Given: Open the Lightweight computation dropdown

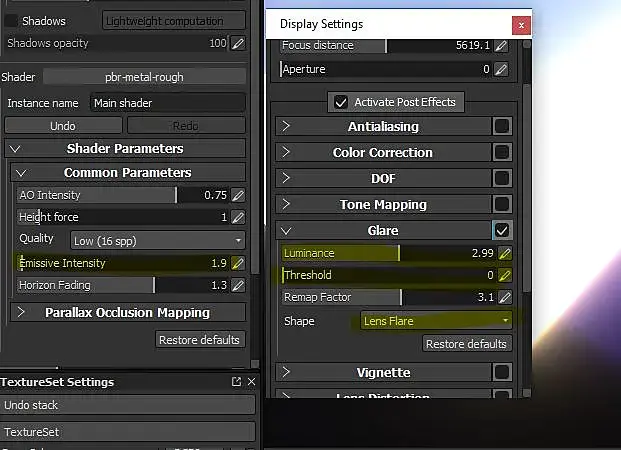Looking at the screenshot, I should (x=173, y=21).
